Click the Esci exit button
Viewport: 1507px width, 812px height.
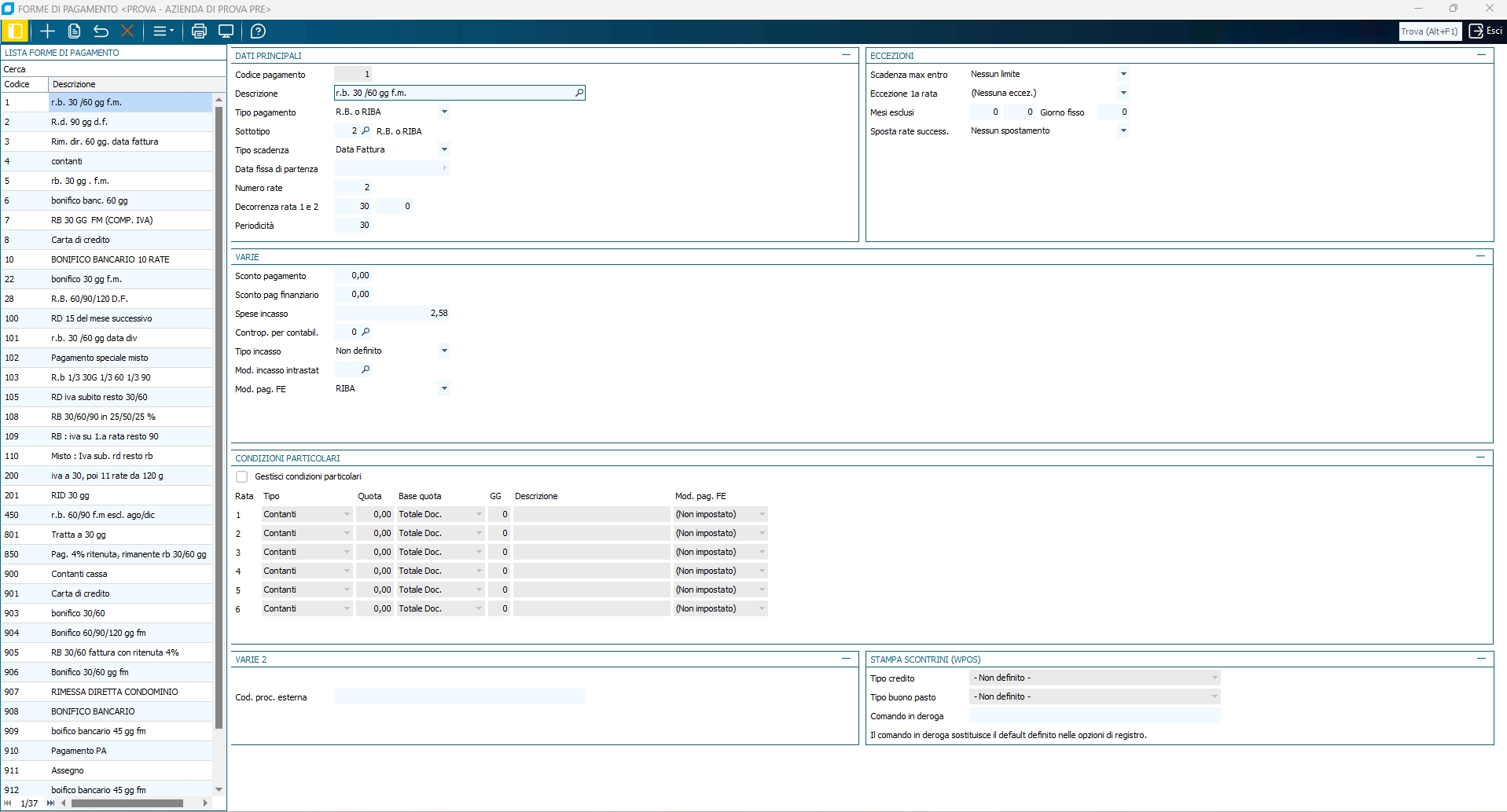click(x=1486, y=31)
